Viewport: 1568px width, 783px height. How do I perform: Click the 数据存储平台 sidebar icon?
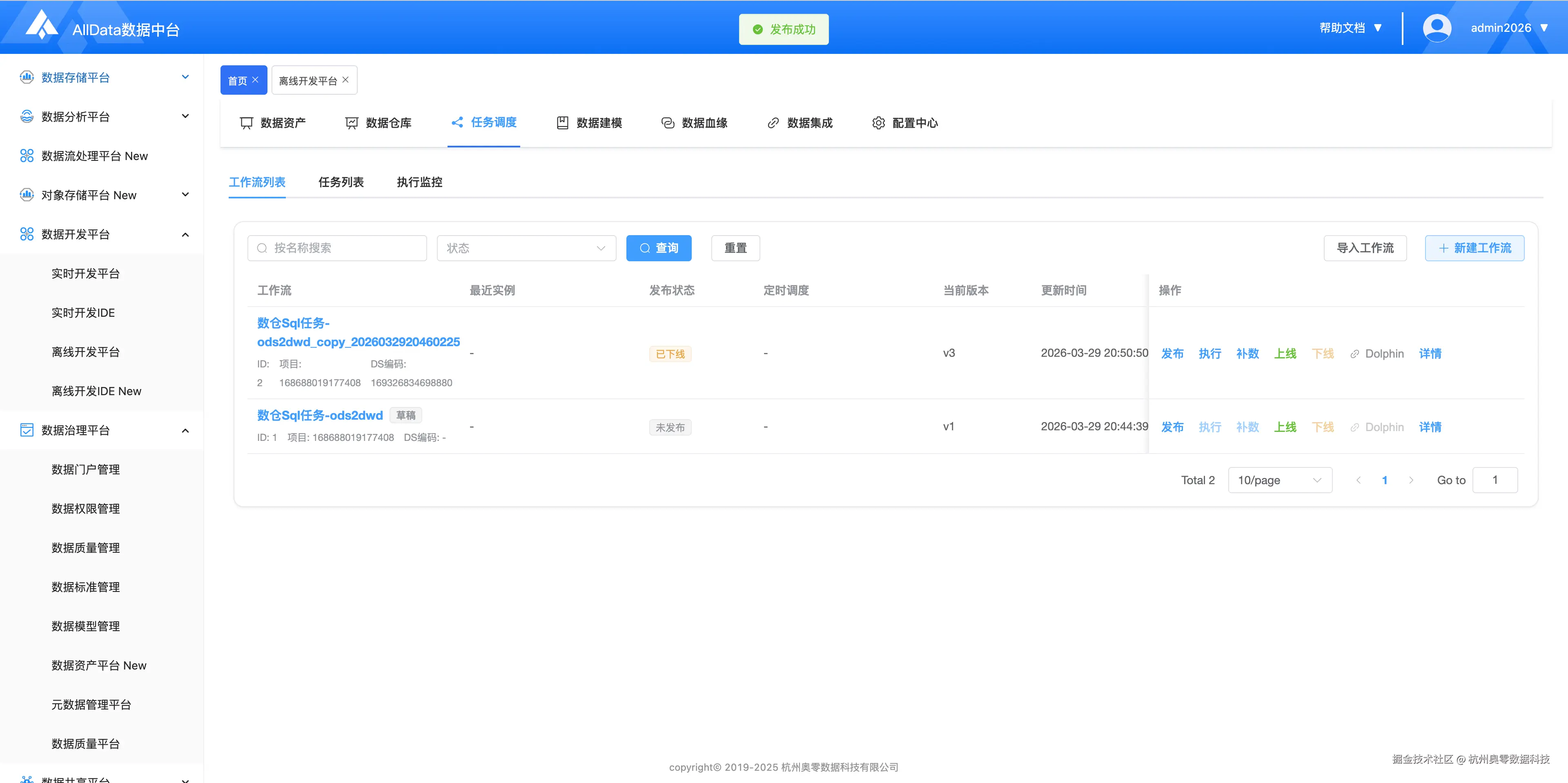[27, 77]
